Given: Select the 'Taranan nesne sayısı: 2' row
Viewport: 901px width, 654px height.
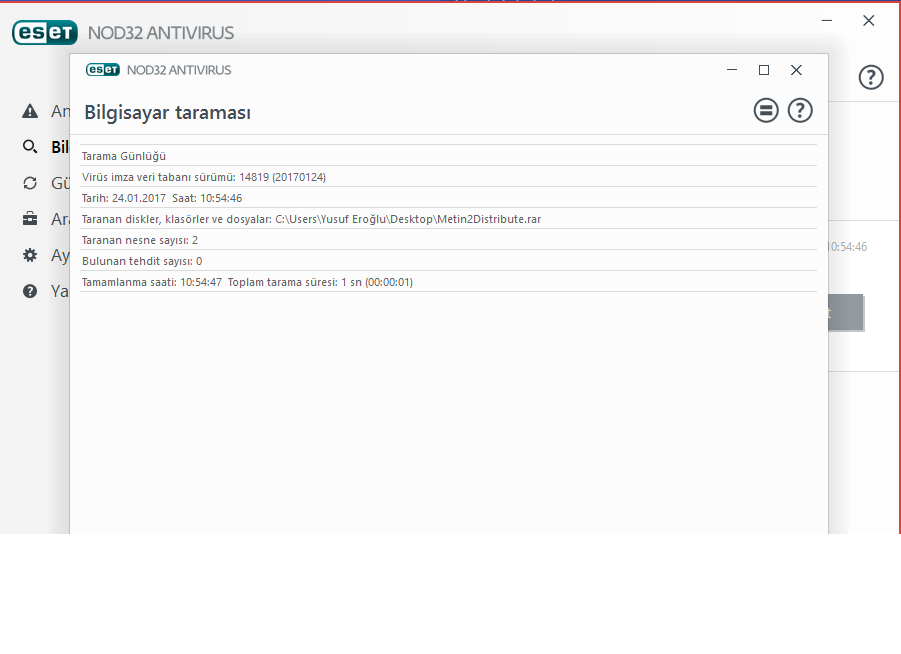Looking at the screenshot, I should (x=448, y=240).
